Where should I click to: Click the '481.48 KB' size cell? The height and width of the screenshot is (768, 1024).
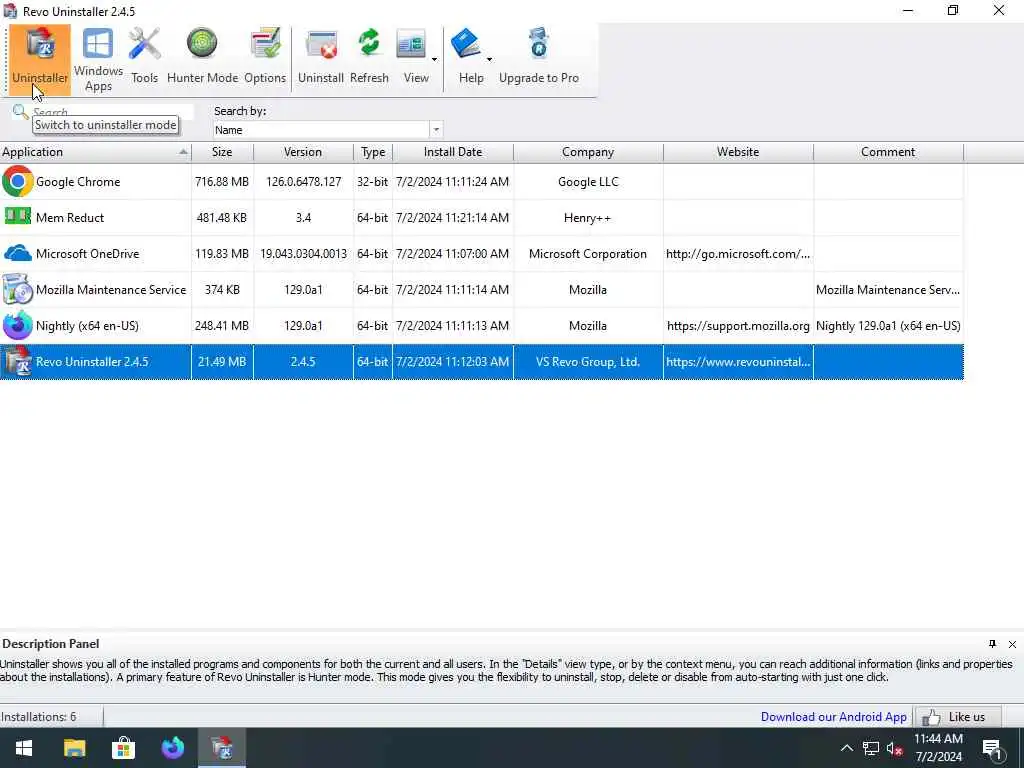[222, 217]
